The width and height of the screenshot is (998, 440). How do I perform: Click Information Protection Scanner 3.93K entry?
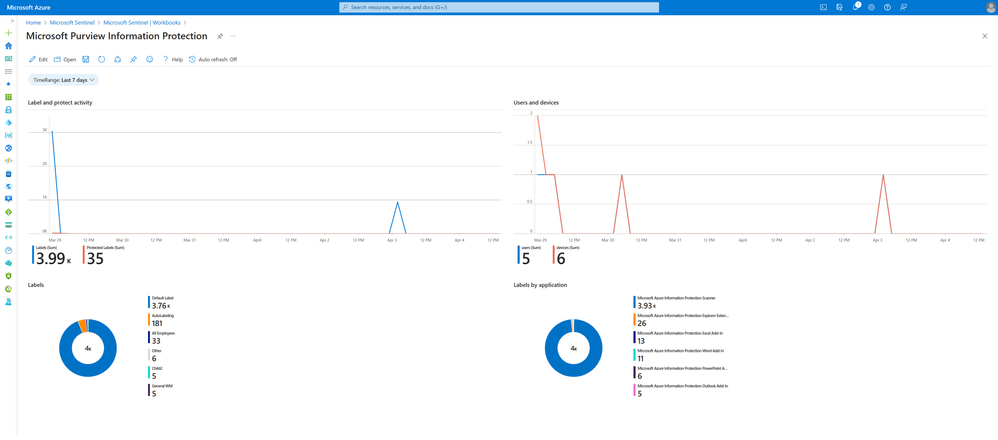tap(676, 302)
